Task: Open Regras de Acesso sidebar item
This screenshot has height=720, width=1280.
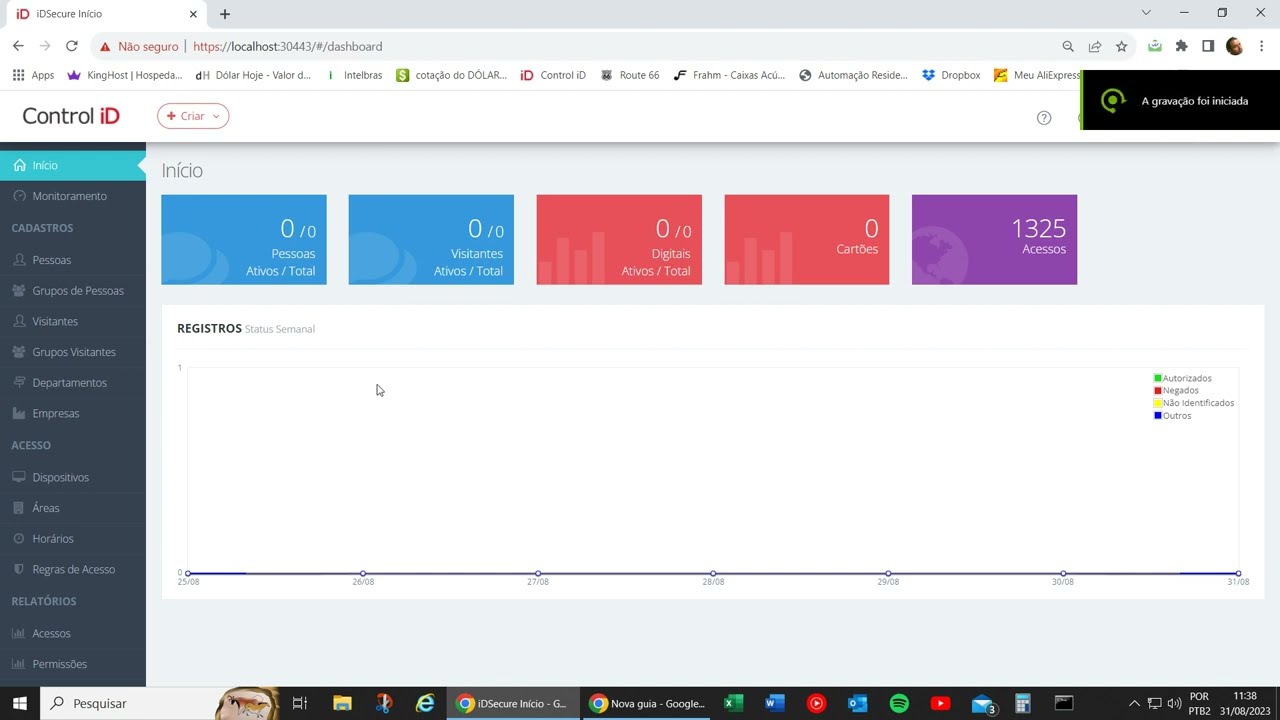Action: pos(73,569)
